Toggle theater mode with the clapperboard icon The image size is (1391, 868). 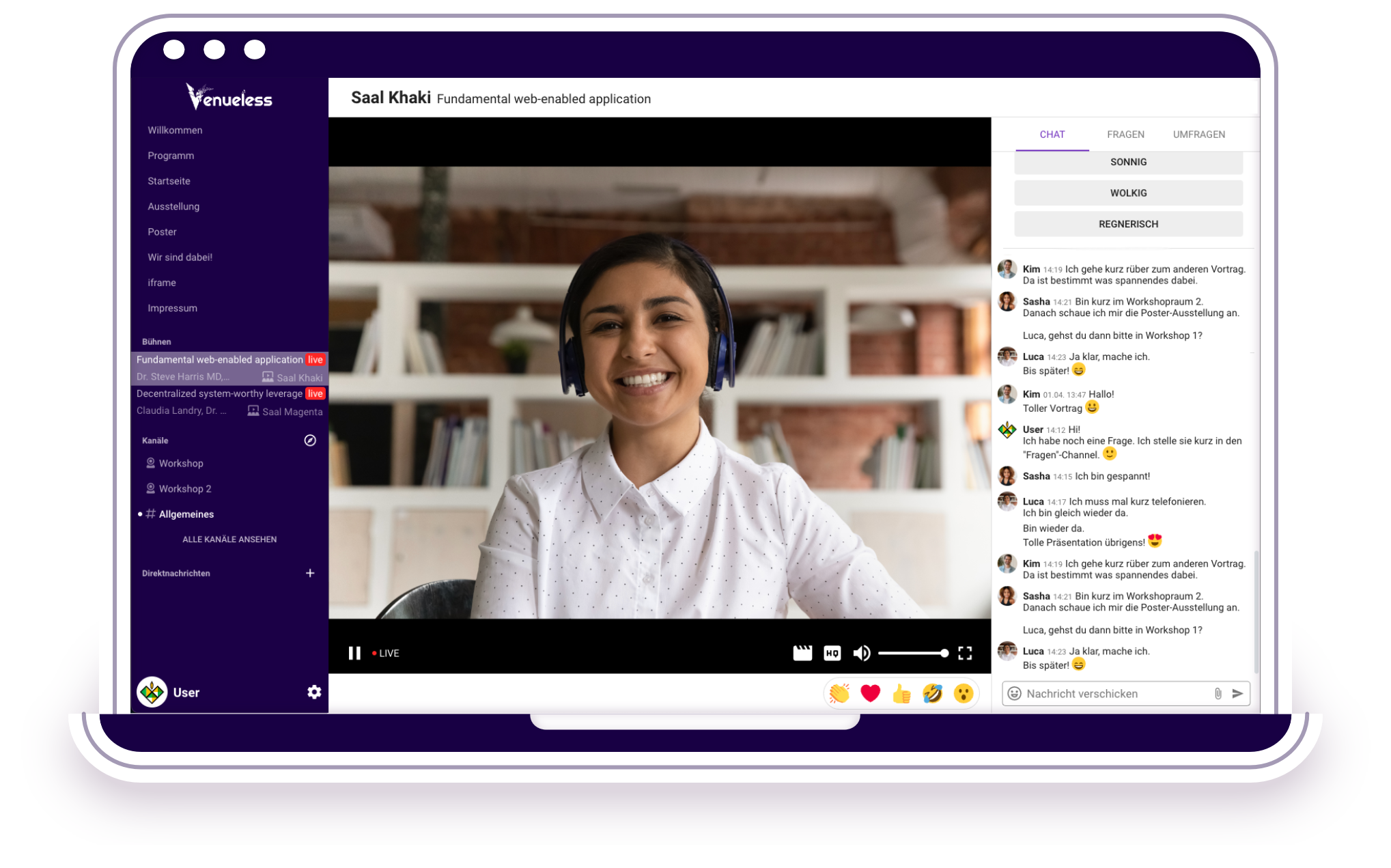802,653
